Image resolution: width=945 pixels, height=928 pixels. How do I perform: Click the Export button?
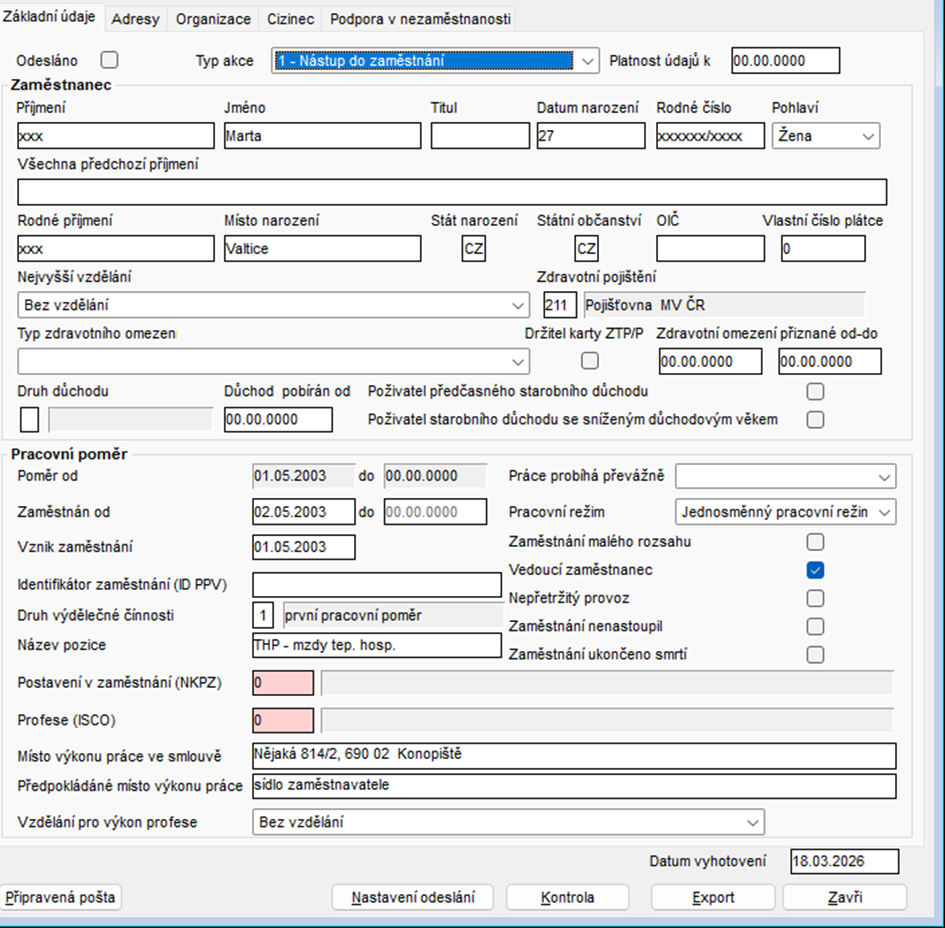(x=713, y=898)
